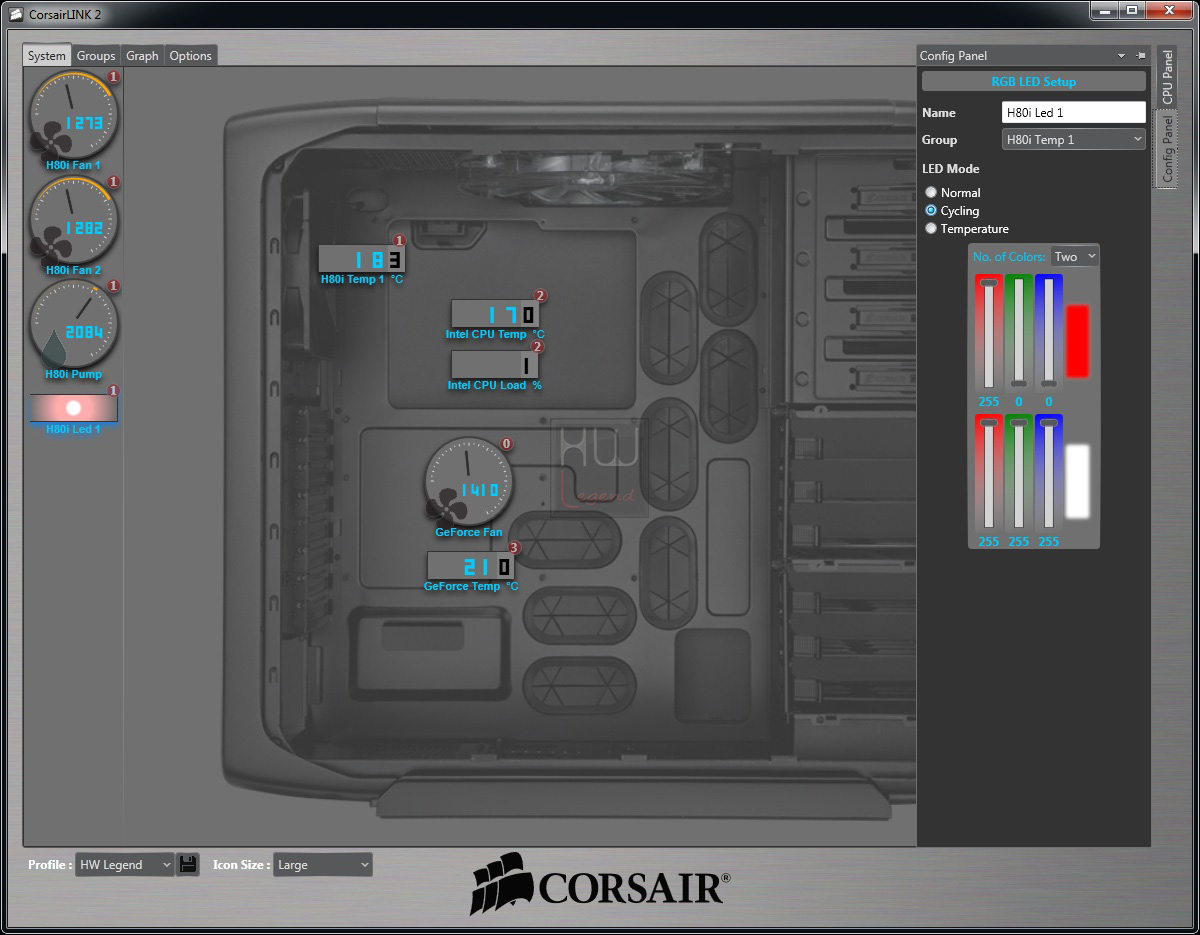
Task: Open the Icon Size dropdown
Action: coord(322,865)
